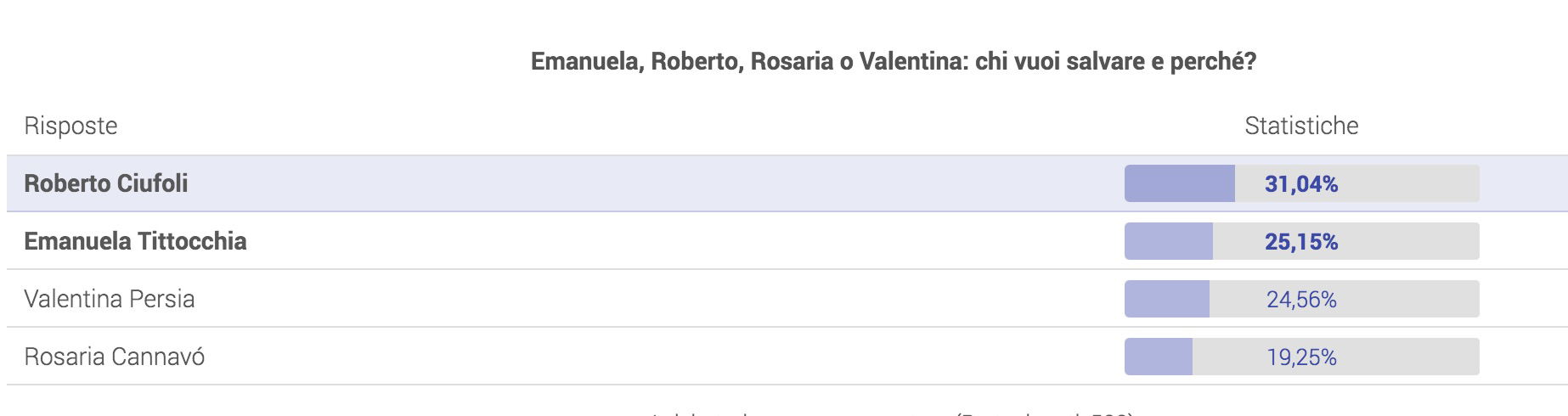
Task: Click the 31,04% percentage label
Action: coord(1301,184)
